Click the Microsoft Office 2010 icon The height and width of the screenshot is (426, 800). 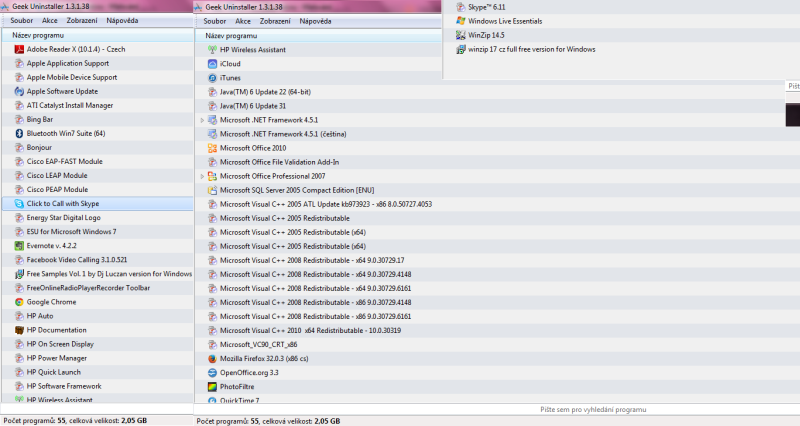coord(212,148)
